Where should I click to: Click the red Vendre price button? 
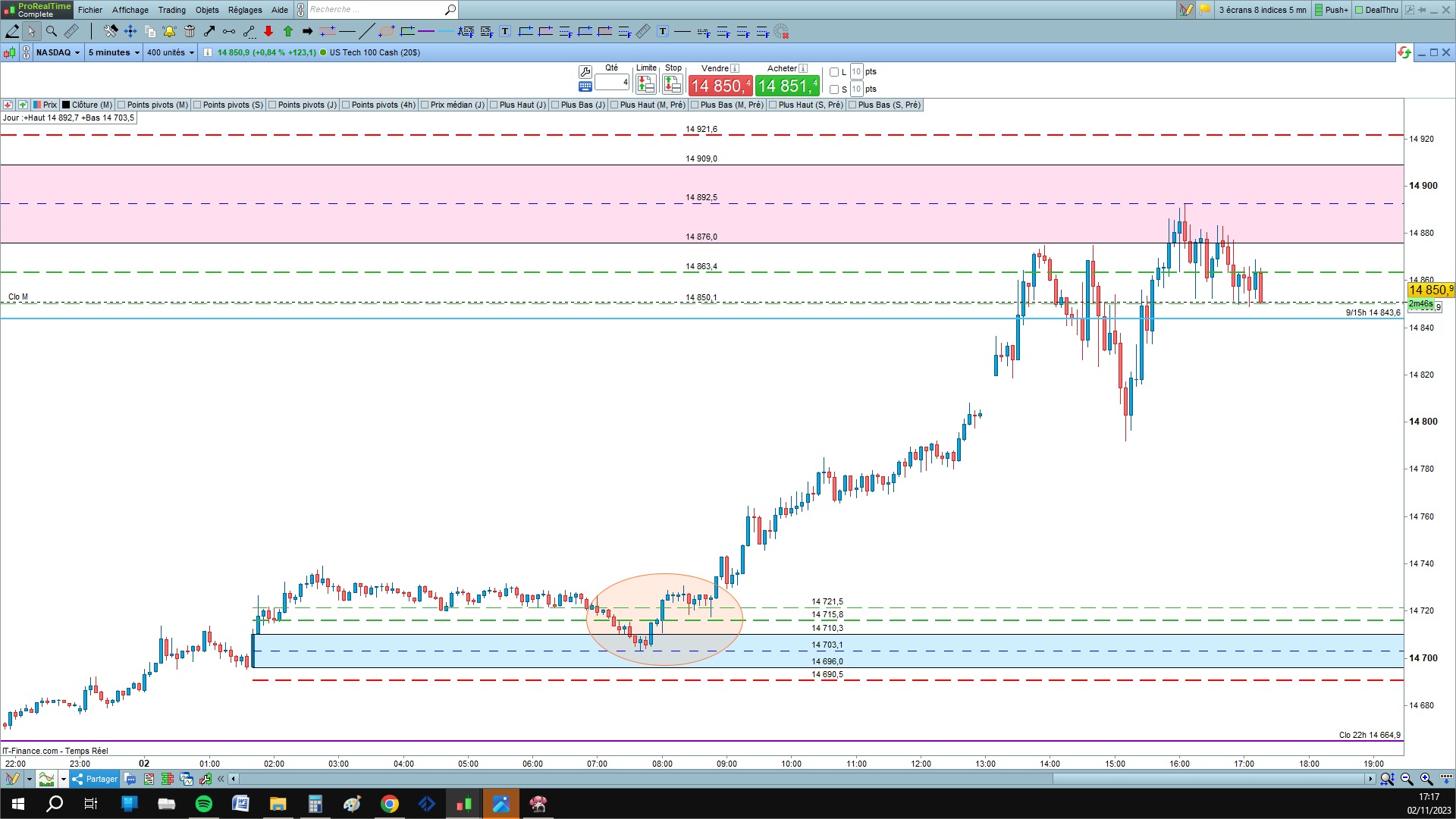coord(720,86)
